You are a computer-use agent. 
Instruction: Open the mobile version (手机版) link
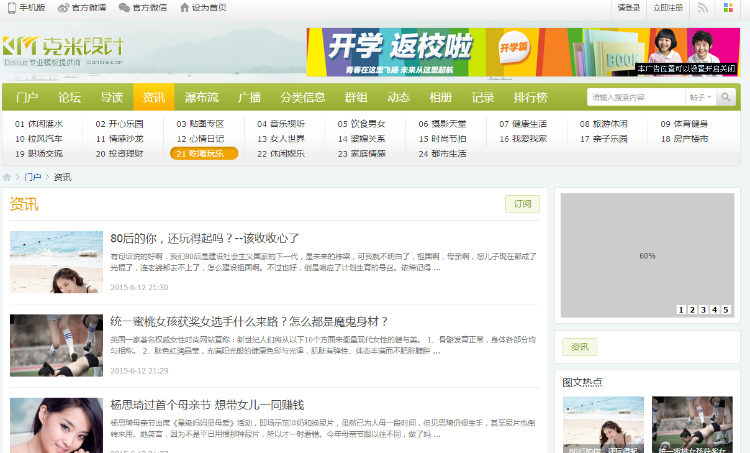tap(27, 8)
